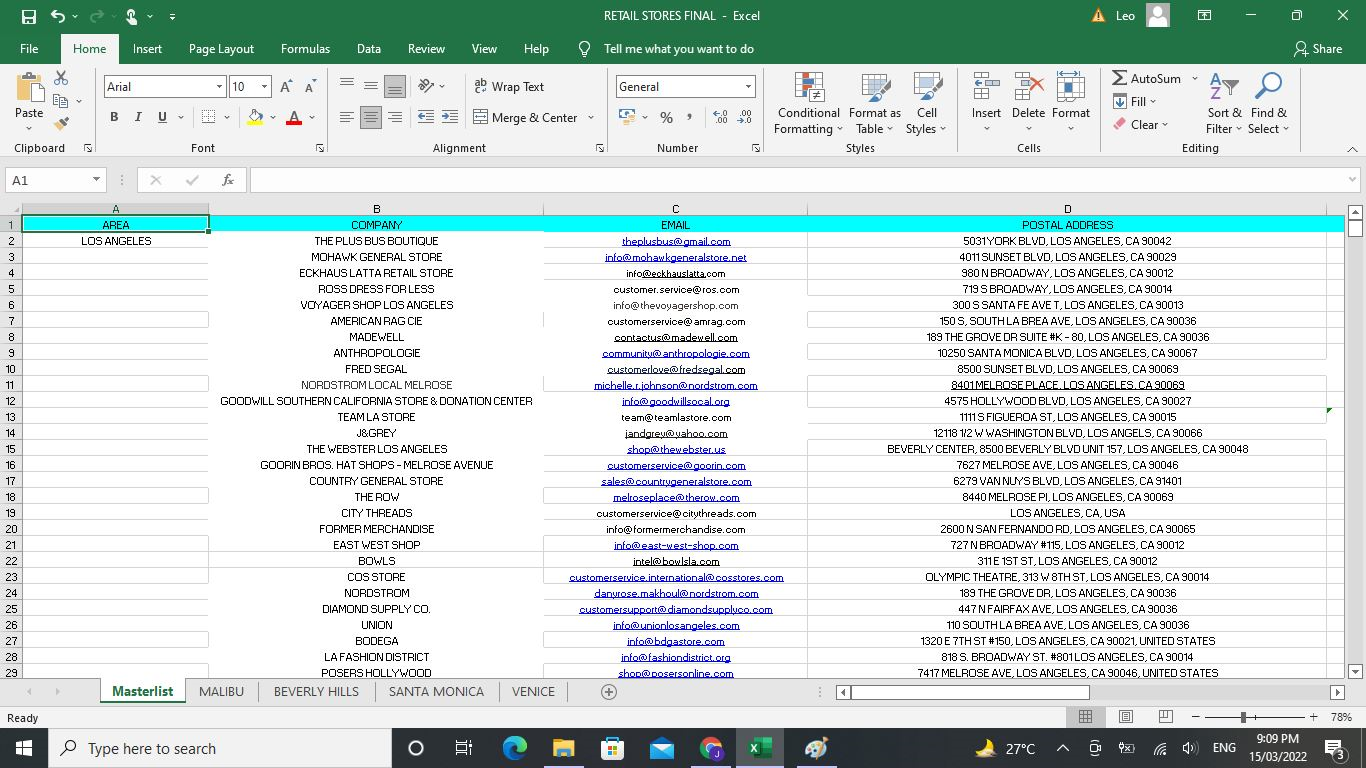Click Tell me what you want to do

678,48
